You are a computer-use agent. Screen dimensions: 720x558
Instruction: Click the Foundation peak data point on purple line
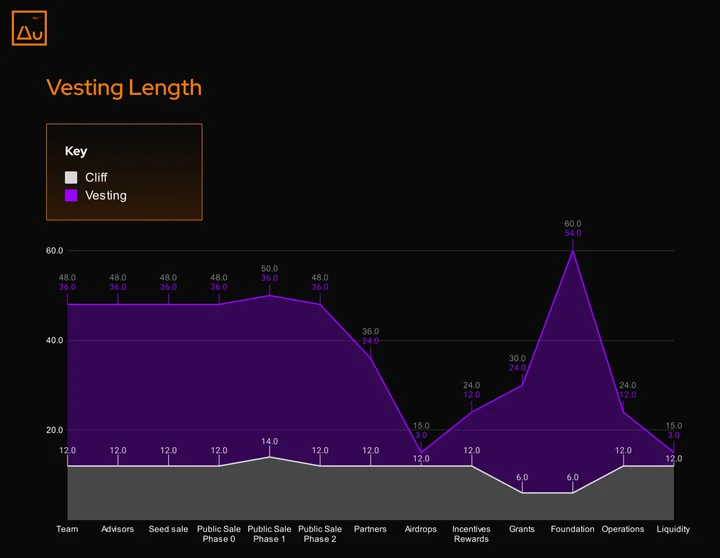tap(573, 251)
